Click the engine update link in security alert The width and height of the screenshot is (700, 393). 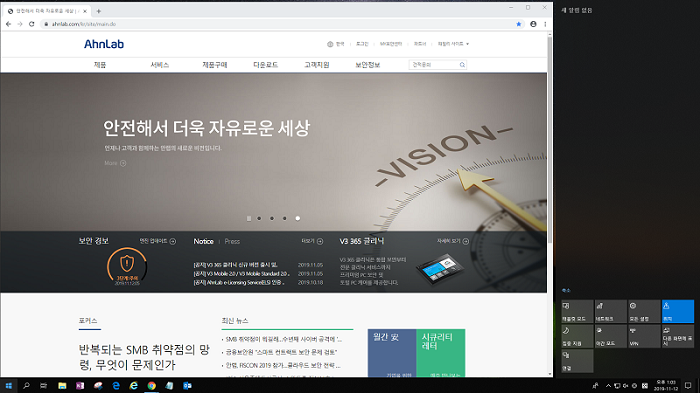click(x=158, y=241)
